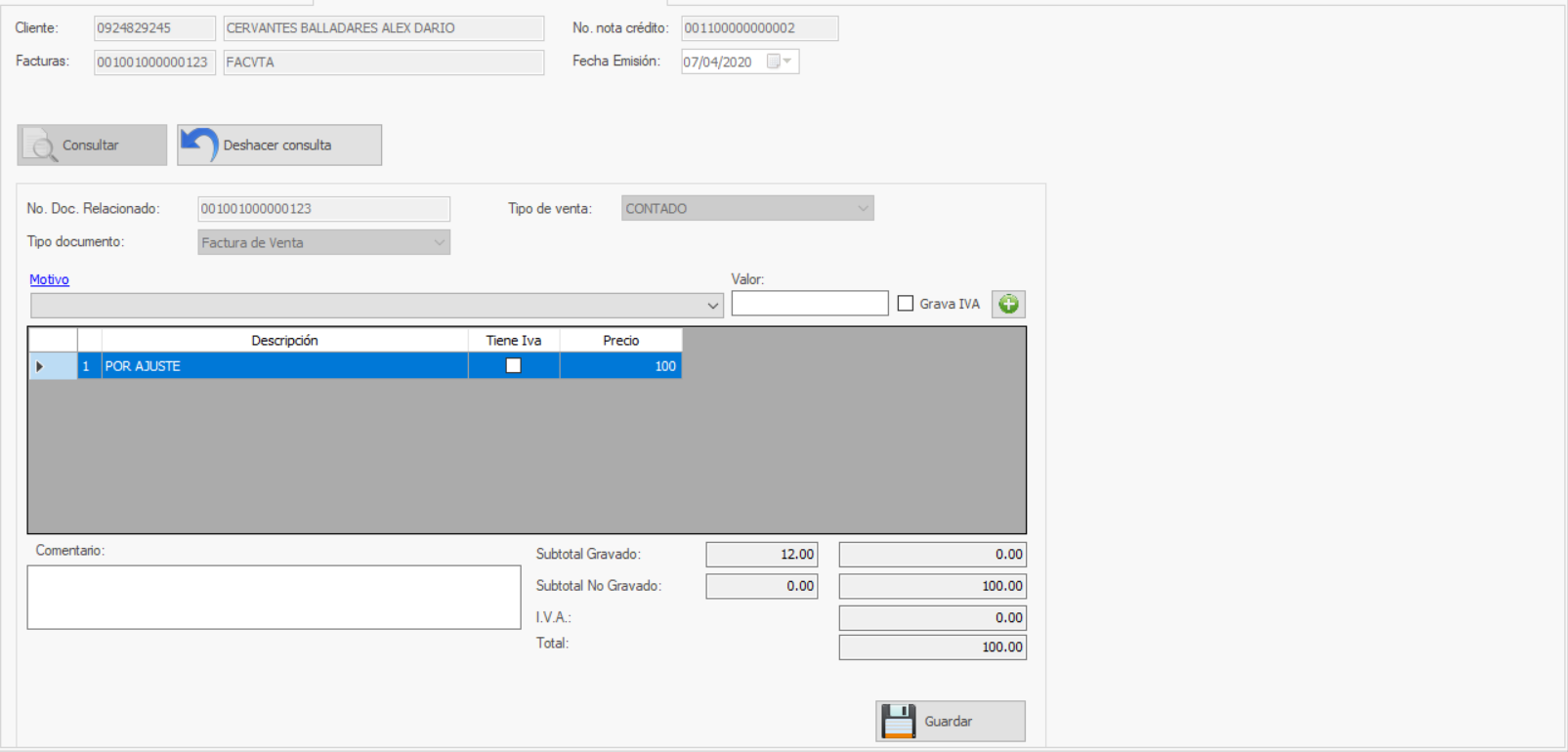
Task: Open the Fecha Emisión calendar arrow
Action: [x=787, y=62]
